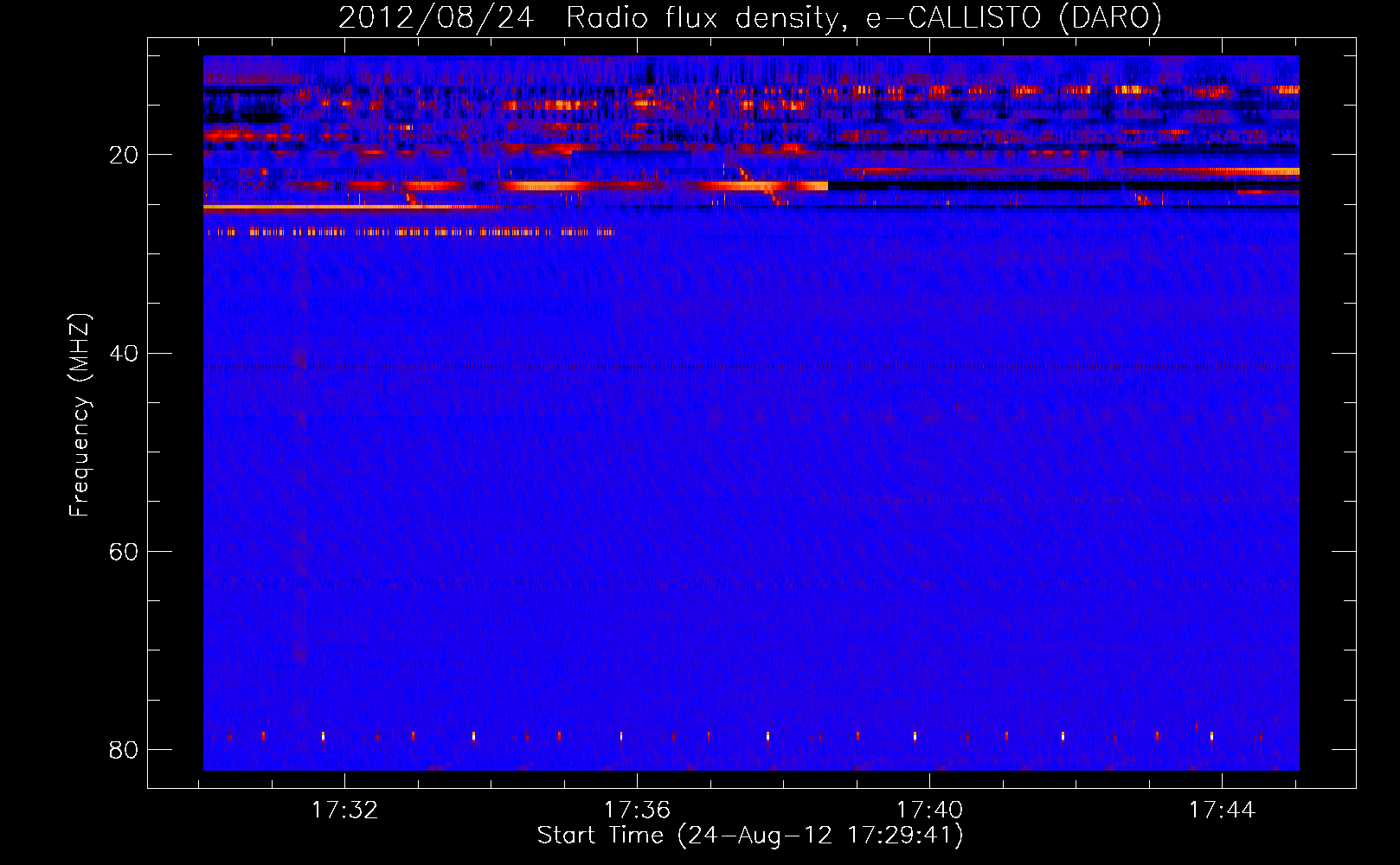Screen dimensions: 1400x865
Task: Click the 17:40 time tick label
Action: coord(929,810)
